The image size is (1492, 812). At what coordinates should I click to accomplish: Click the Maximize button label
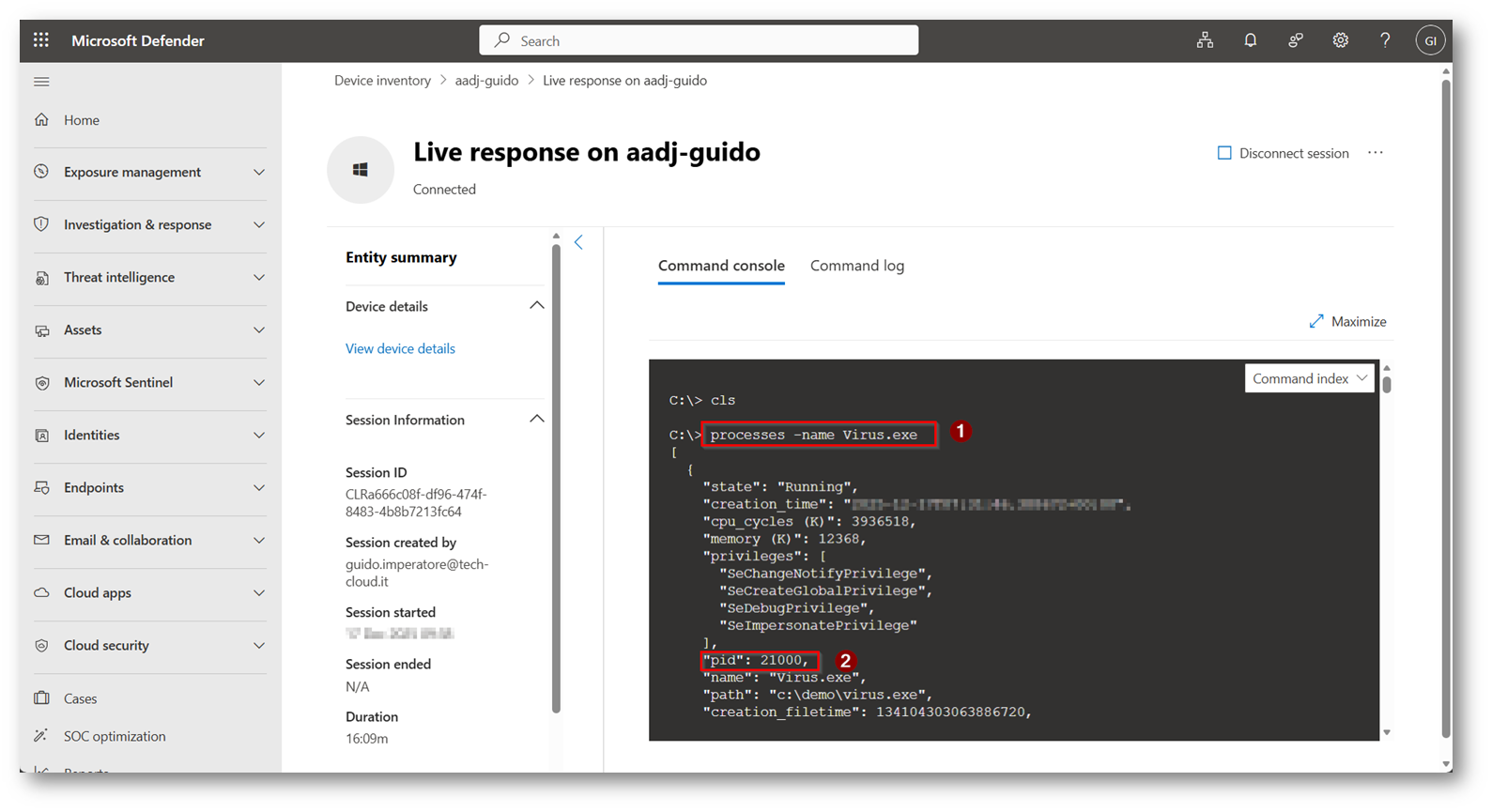click(1359, 321)
